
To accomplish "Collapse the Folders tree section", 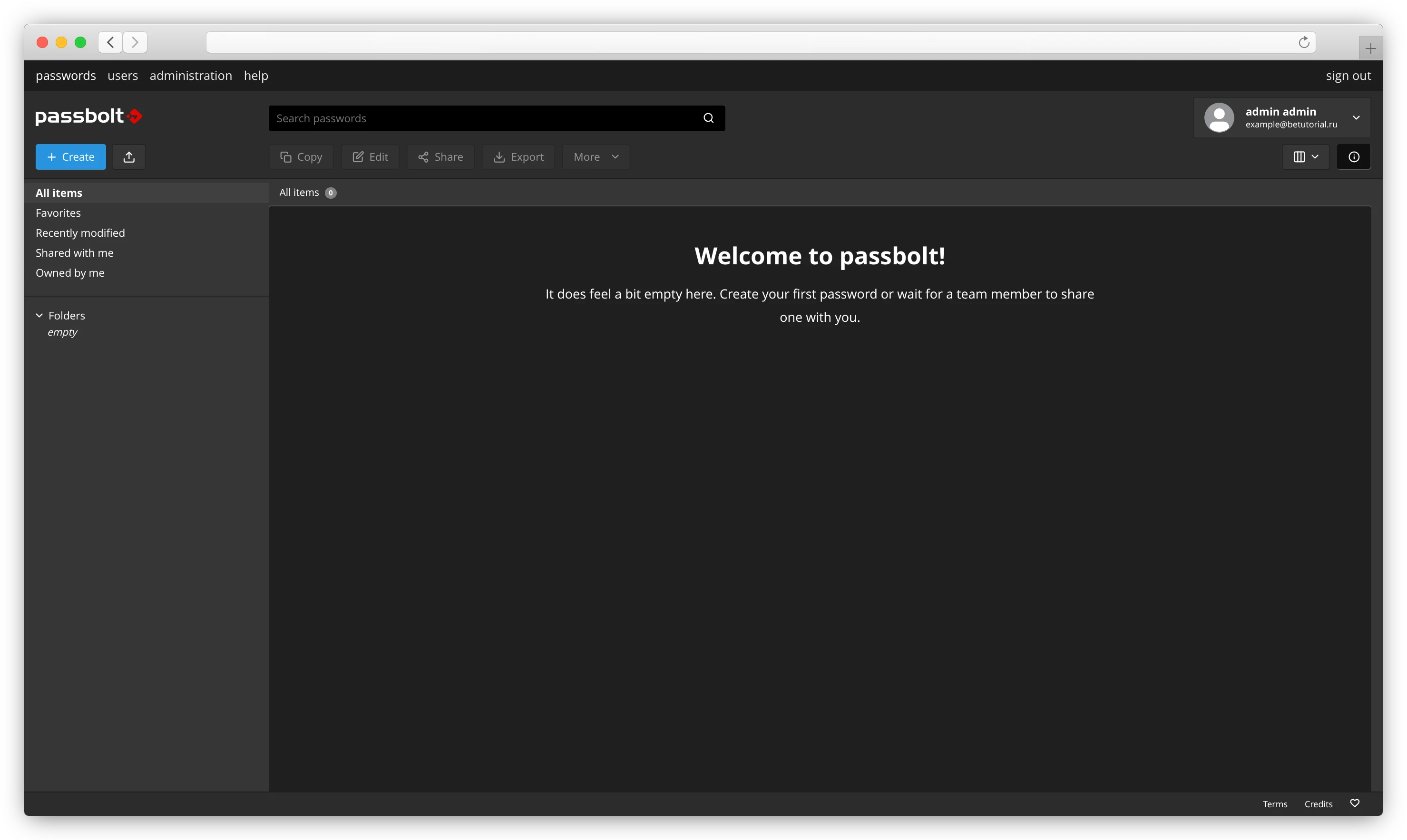I will tap(39, 315).
